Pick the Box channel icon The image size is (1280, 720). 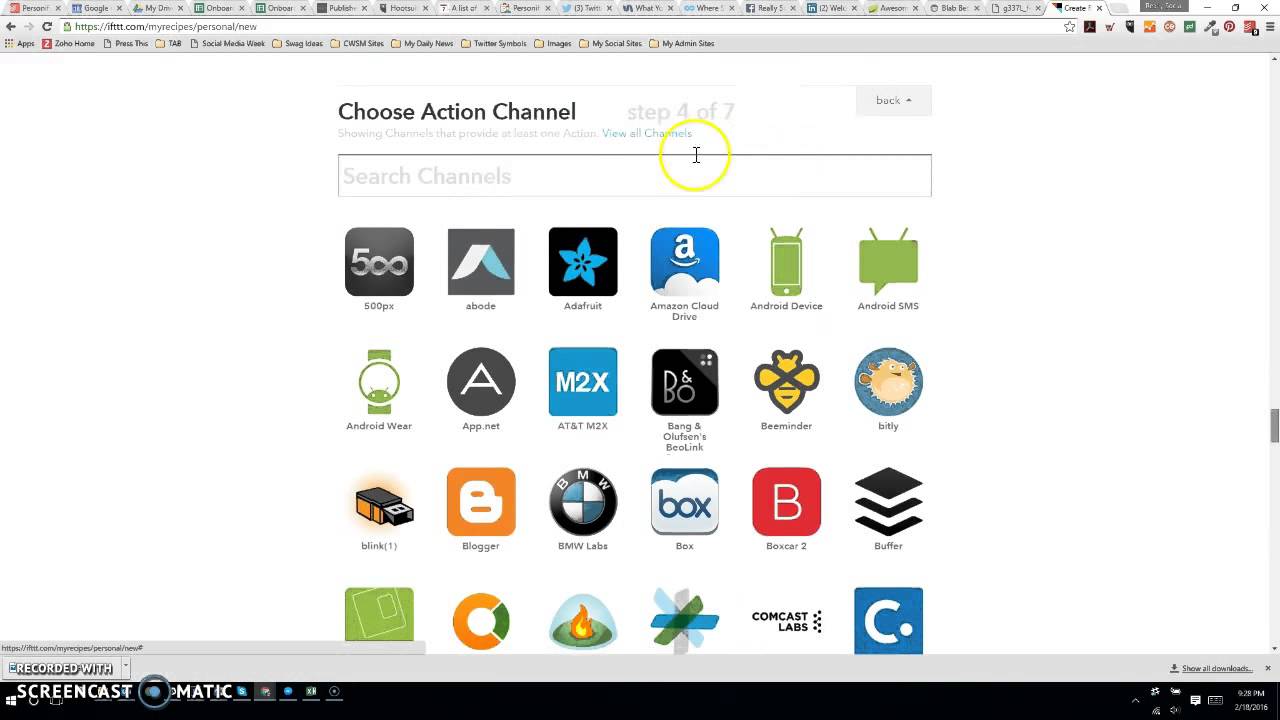pos(685,502)
